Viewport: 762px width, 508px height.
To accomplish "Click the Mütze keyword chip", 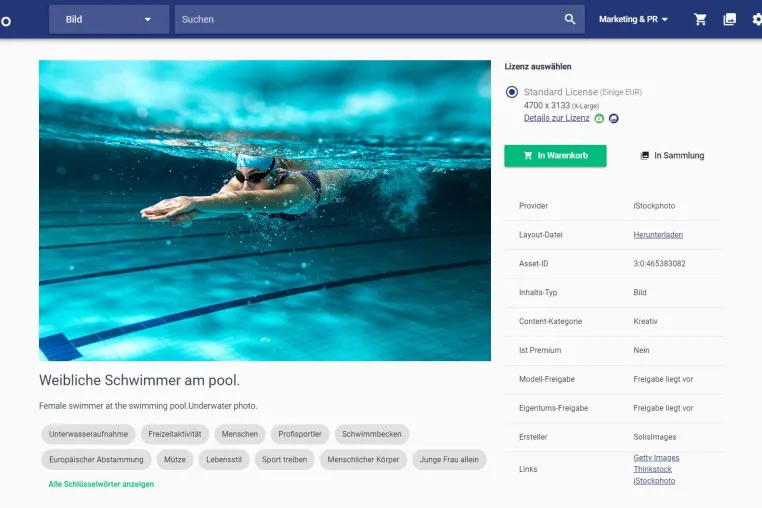I will click(x=175, y=459).
